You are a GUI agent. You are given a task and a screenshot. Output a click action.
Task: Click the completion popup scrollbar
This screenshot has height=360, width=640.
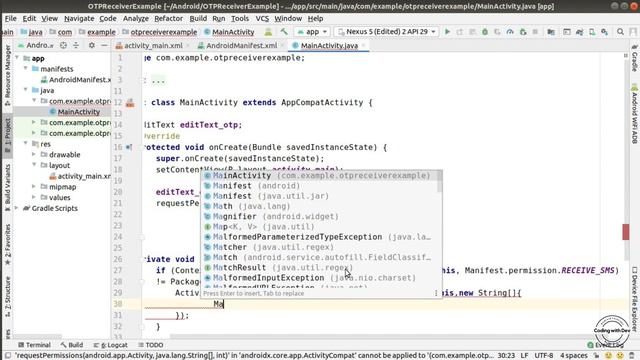pos(440,182)
